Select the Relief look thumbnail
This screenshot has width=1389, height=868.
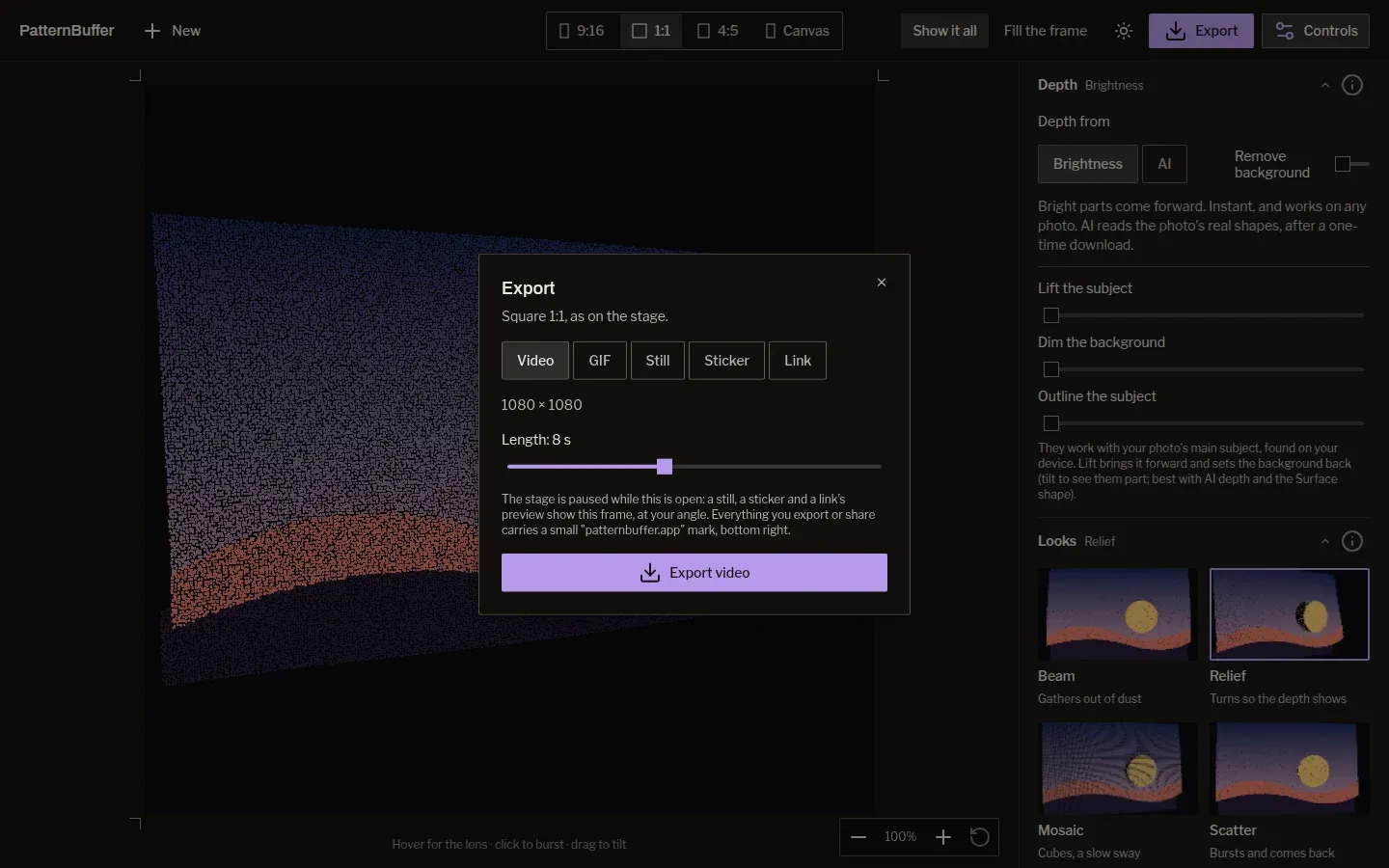1290,614
